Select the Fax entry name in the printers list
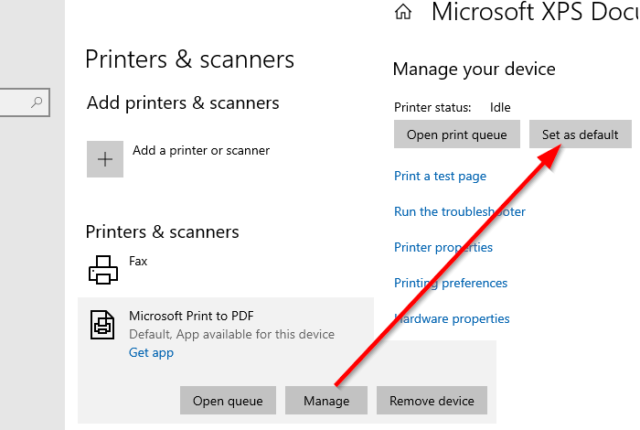The image size is (640, 430). coord(138,260)
